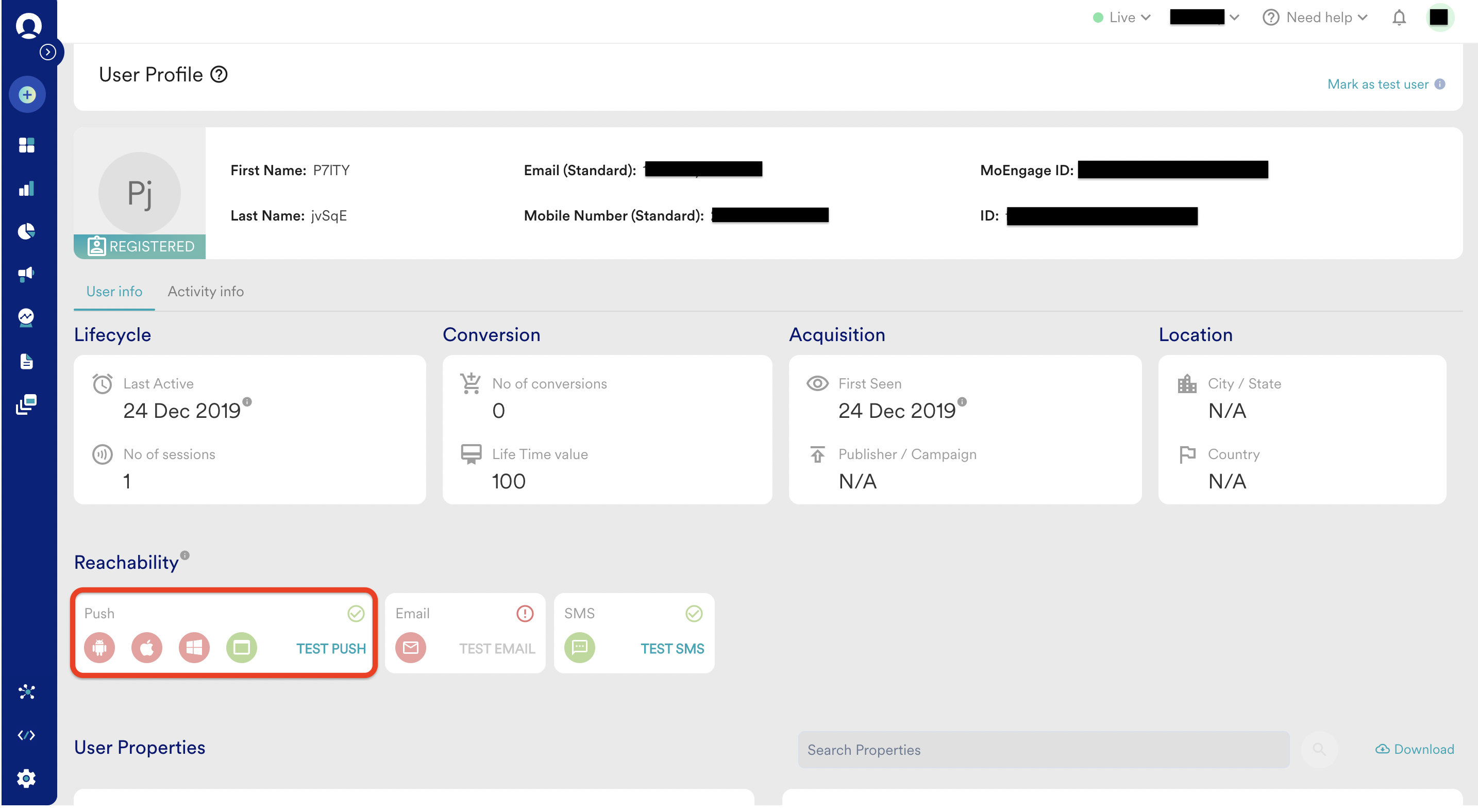This screenshot has height=812, width=1478.
Task: Click the Windows push platform icon
Action: (x=194, y=648)
